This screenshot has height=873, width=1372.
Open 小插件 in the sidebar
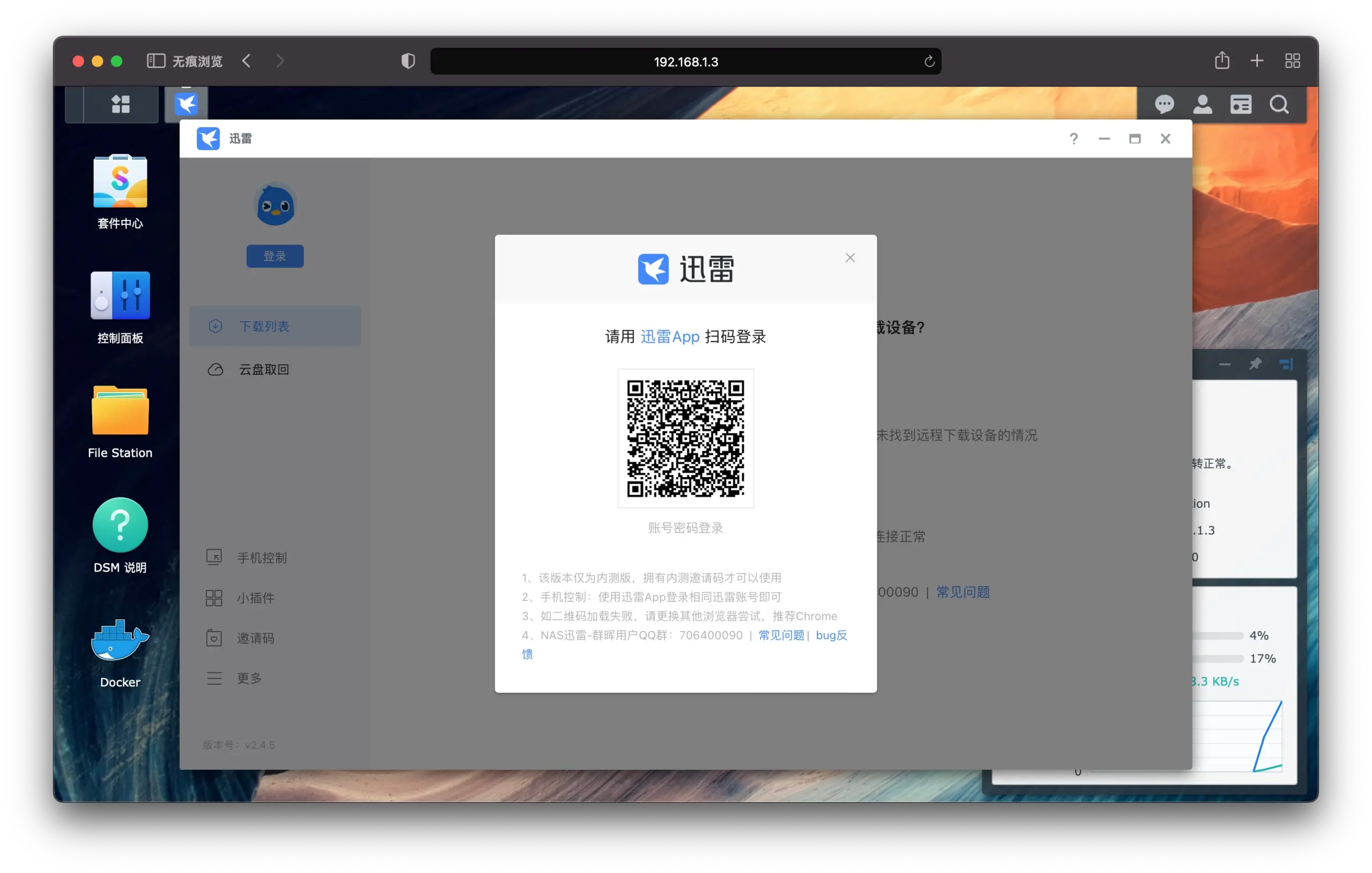click(x=241, y=597)
